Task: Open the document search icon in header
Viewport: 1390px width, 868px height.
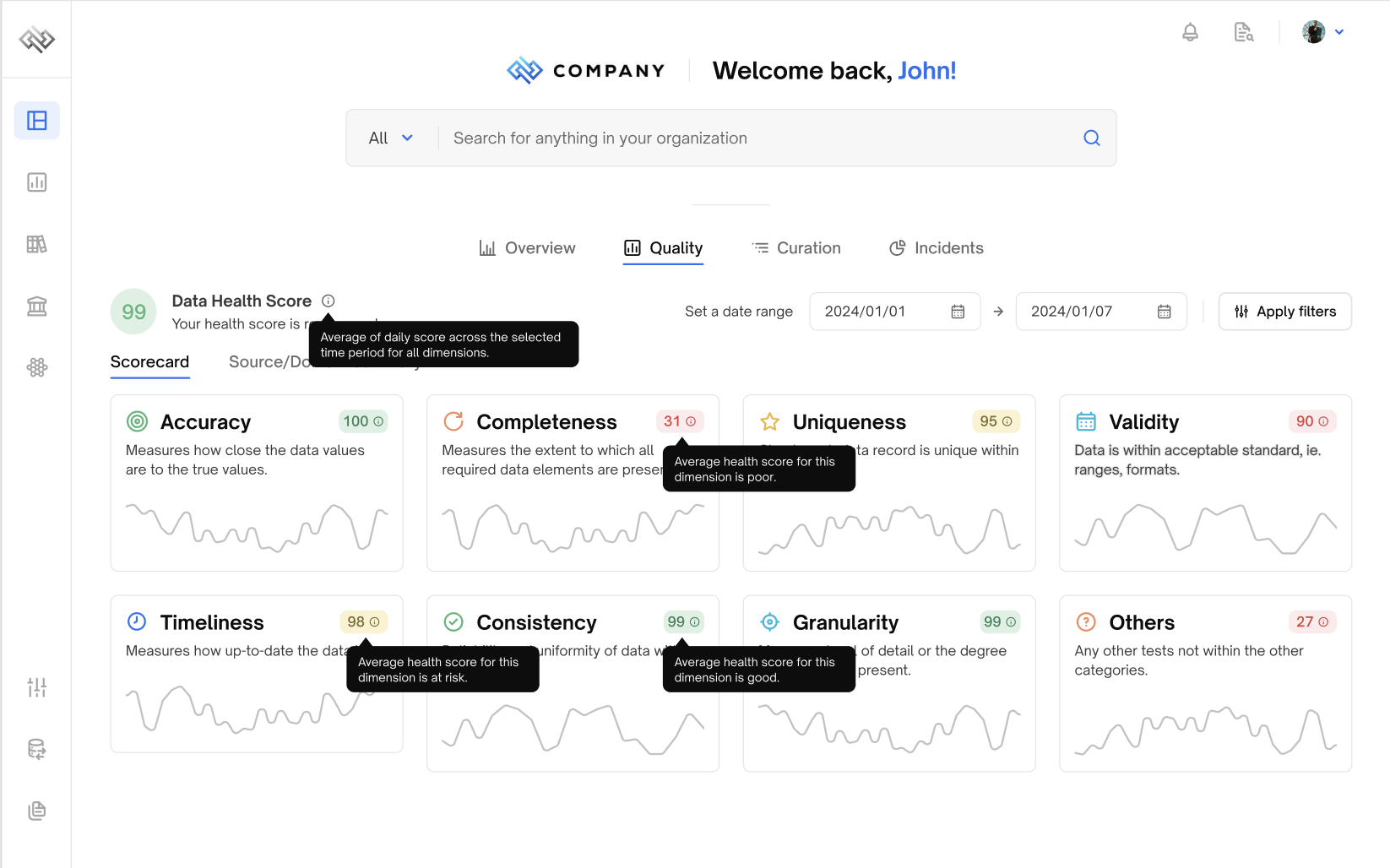Action: (1243, 32)
